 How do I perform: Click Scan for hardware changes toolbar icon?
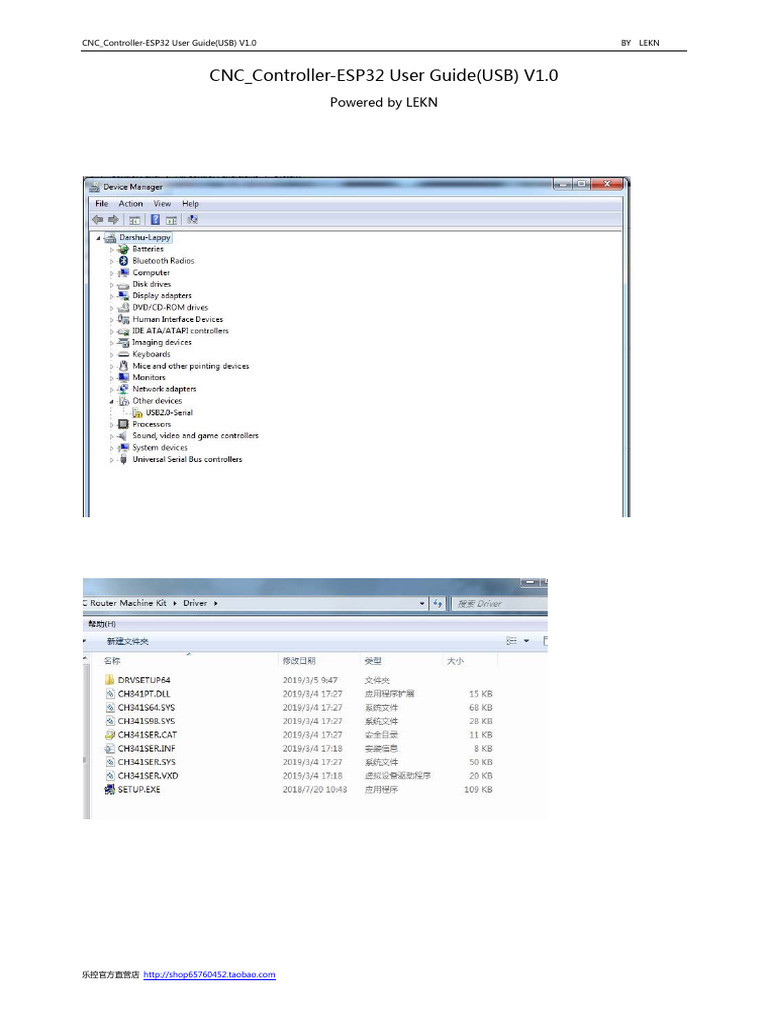(193, 219)
